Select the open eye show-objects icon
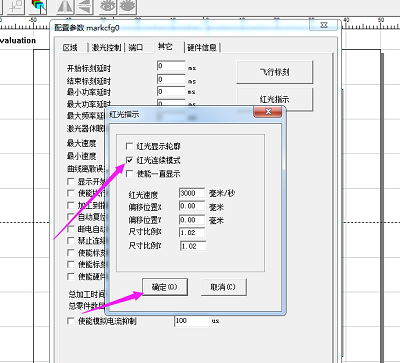The height and width of the screenshot is (363, 400). click(108, 7)
